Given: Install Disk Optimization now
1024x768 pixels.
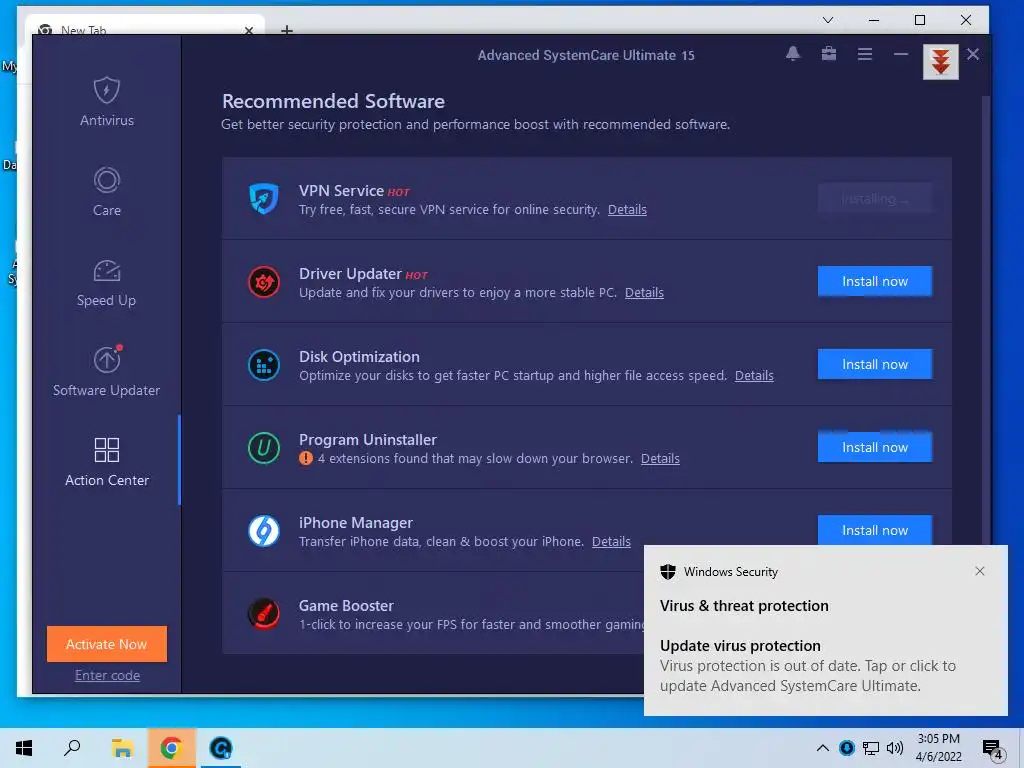Looking at the screenshot, I should 874,364.
